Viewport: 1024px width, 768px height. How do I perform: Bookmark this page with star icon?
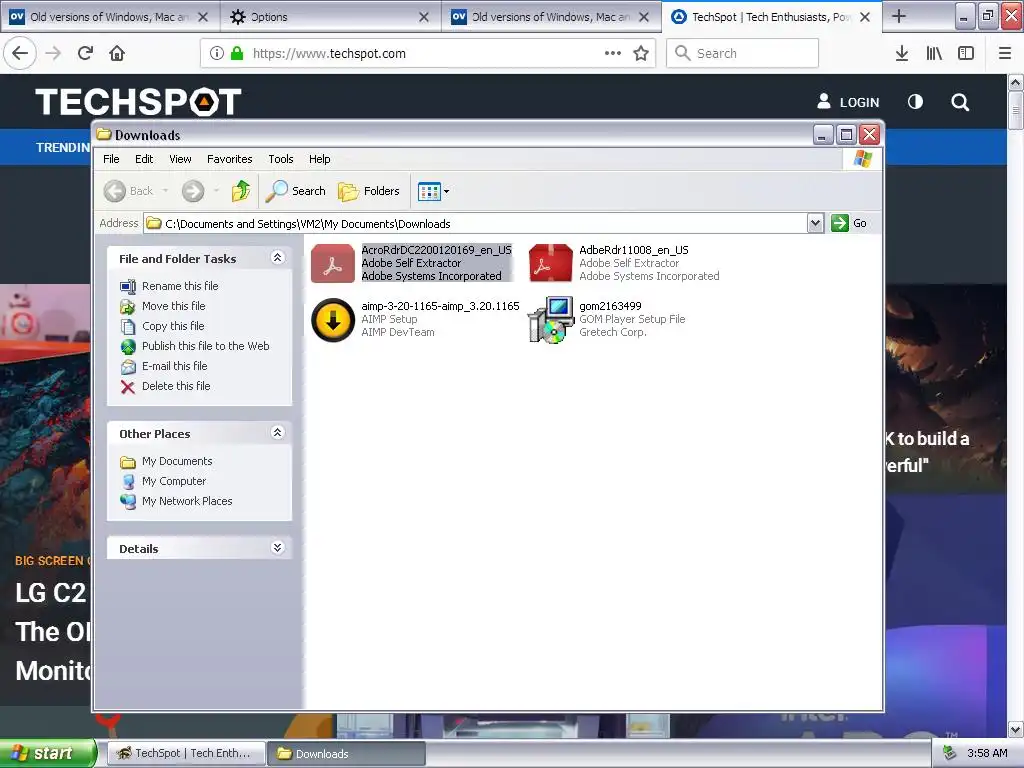(x=641, y=54)
